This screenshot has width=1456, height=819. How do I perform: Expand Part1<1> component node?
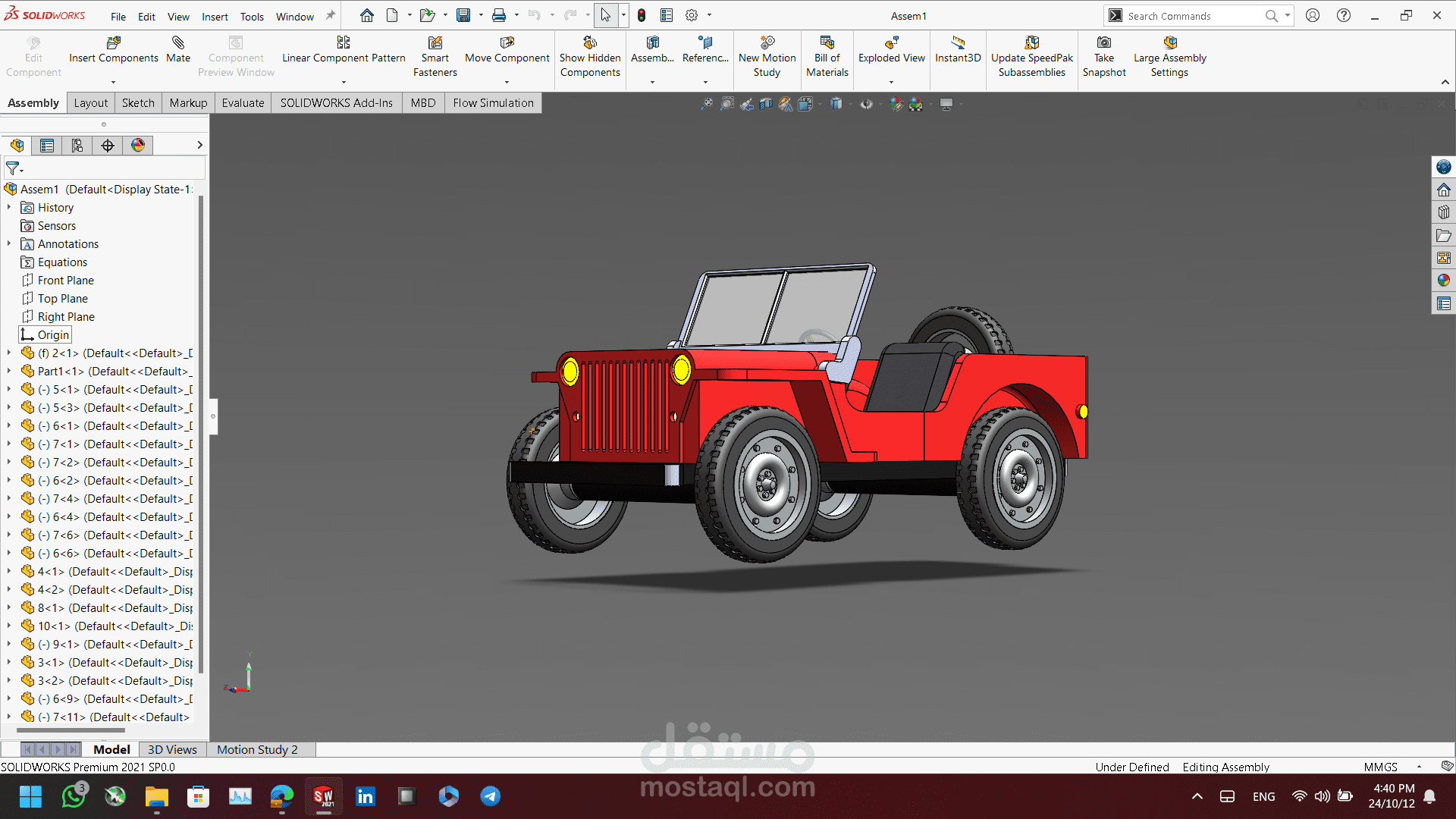coord(9,371)
